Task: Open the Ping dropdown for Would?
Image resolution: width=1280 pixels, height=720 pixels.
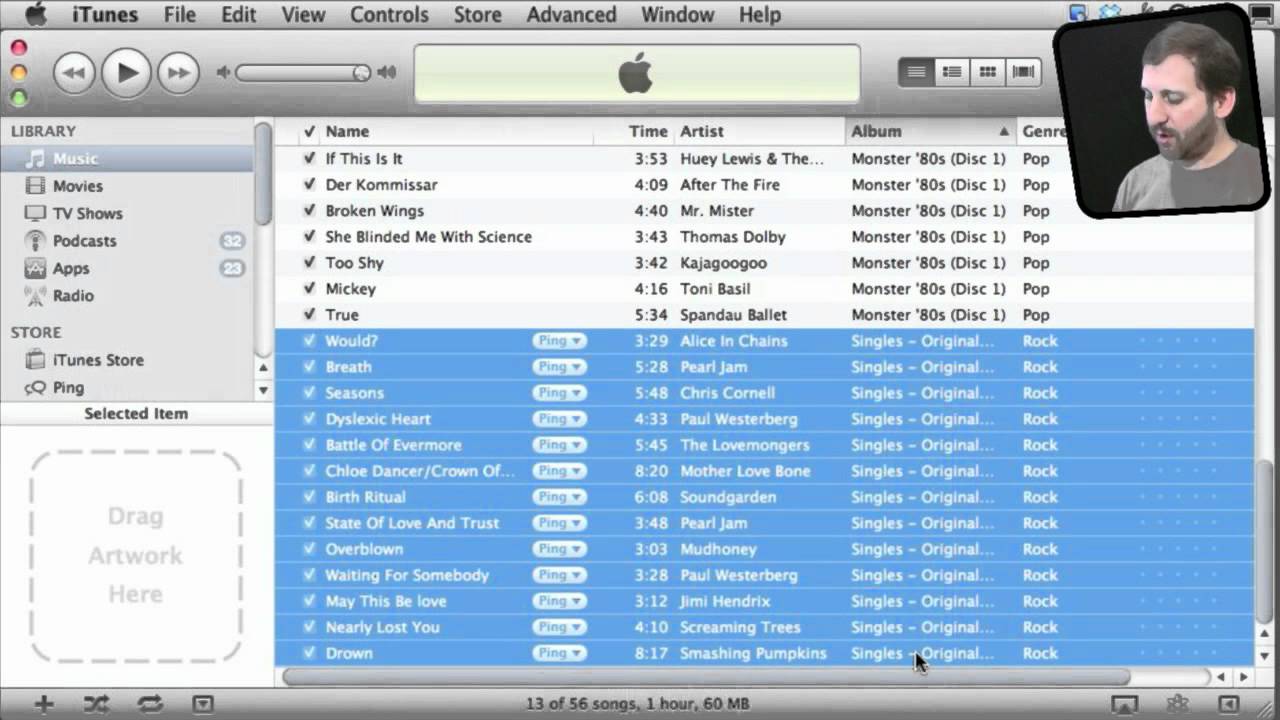Action: [x=559, y=341]
